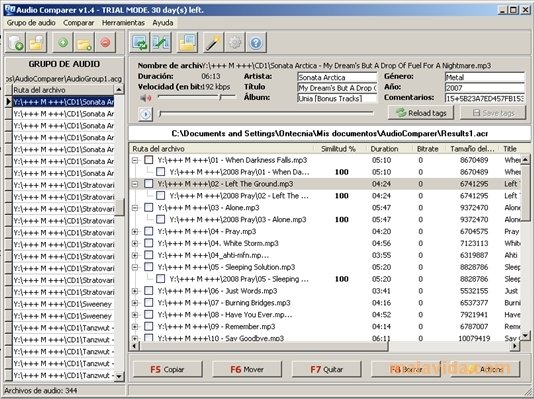Open settings gear icon in toolbar
This screenshot has height=399, width=534.
point(235,43)
